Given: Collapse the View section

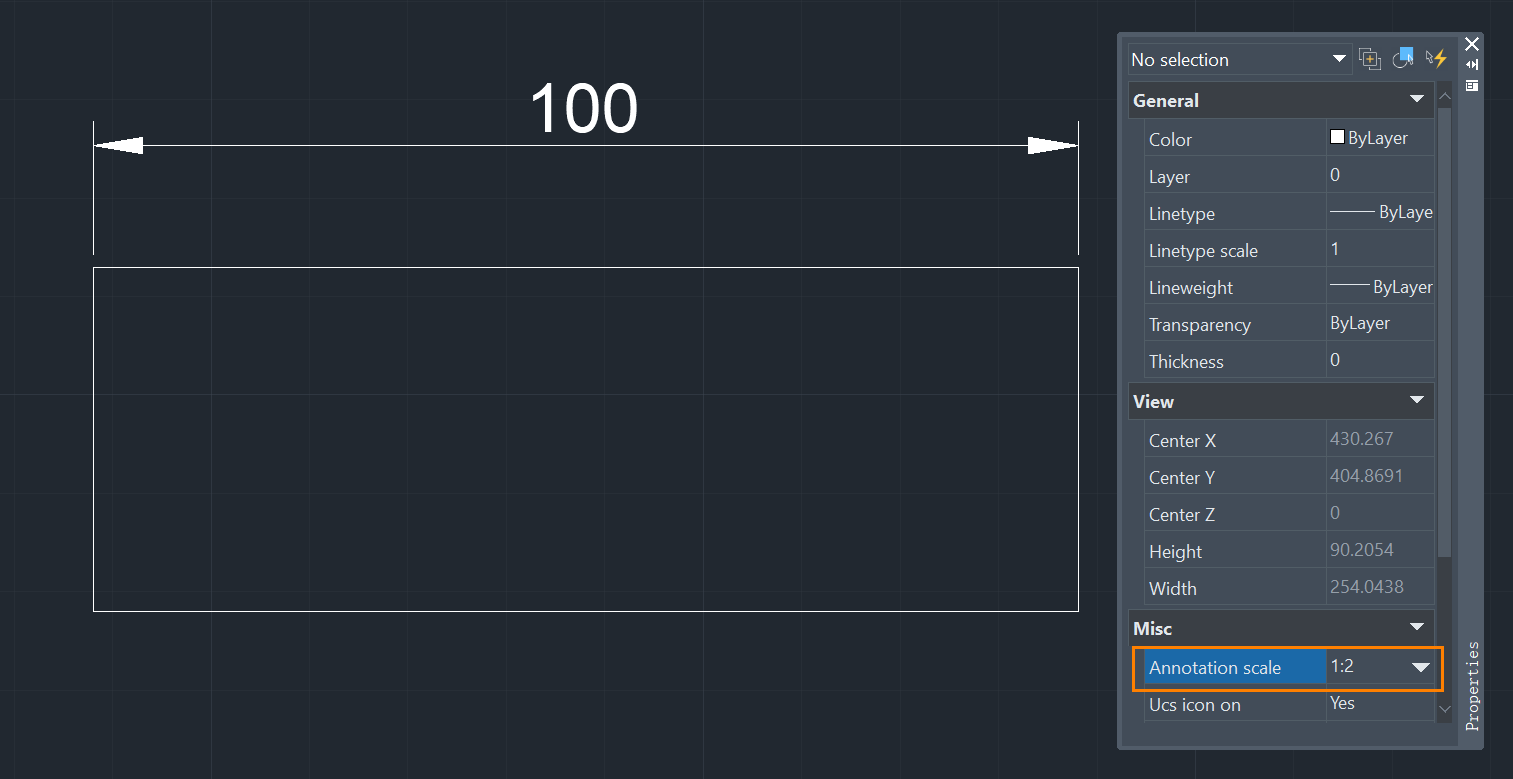Looking at the screenshot, I should click(x=1416, y=401).
